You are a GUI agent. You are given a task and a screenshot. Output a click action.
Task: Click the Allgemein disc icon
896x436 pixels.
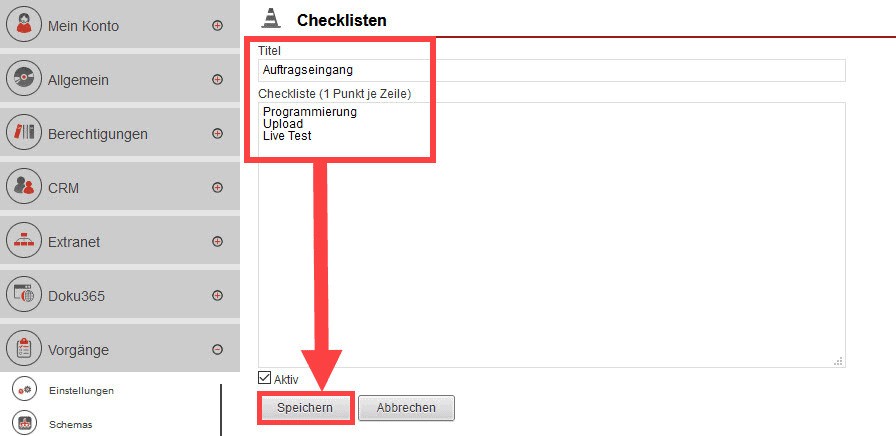tap(23, 79)
